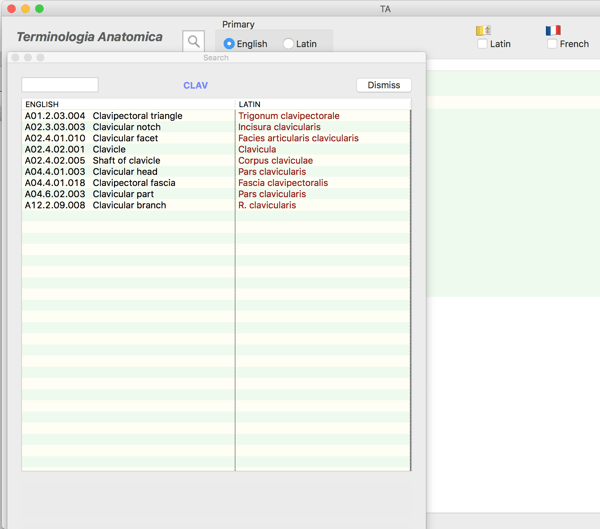Click the French flag icon
The image size is (600, 529).
(553, 31)
